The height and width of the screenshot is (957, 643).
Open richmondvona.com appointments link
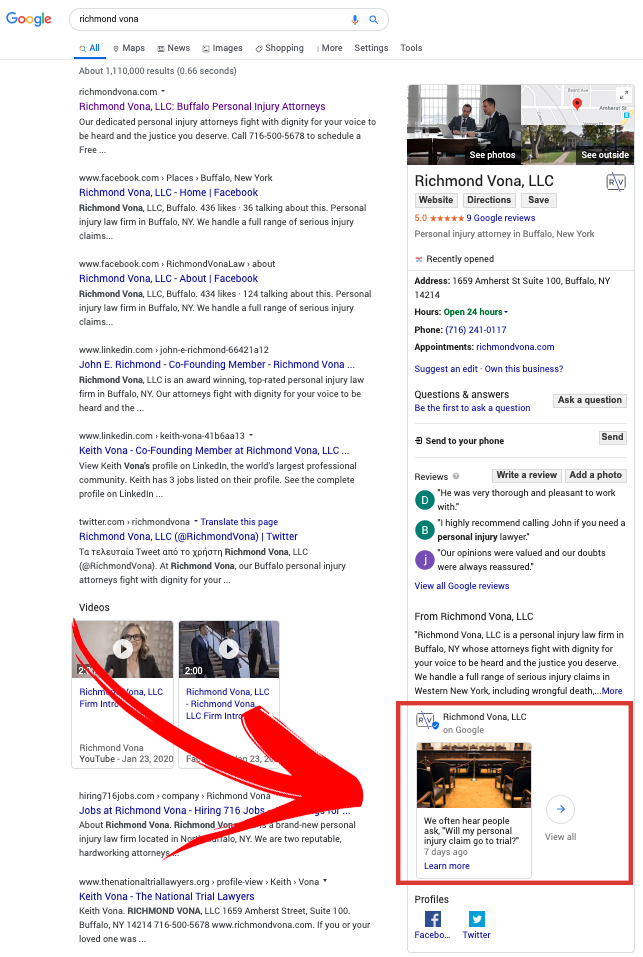pos(515,347)
